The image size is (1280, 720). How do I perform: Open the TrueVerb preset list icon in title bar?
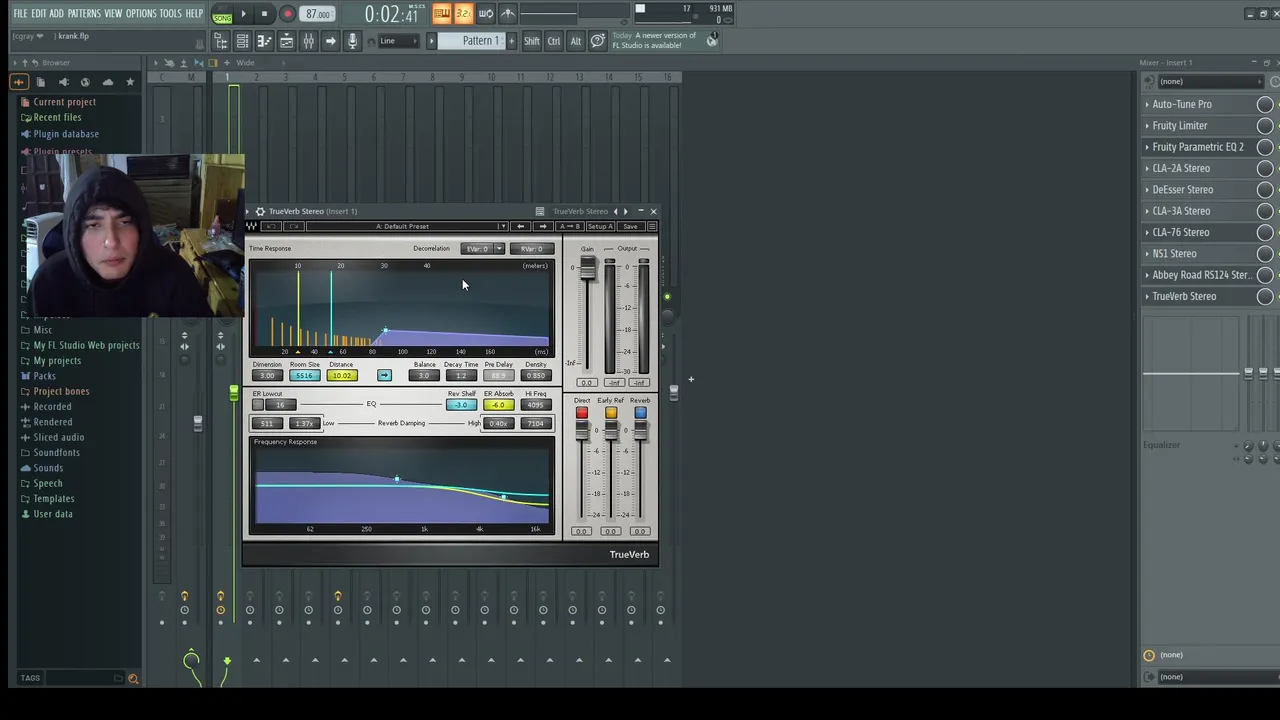coord(539,211)
